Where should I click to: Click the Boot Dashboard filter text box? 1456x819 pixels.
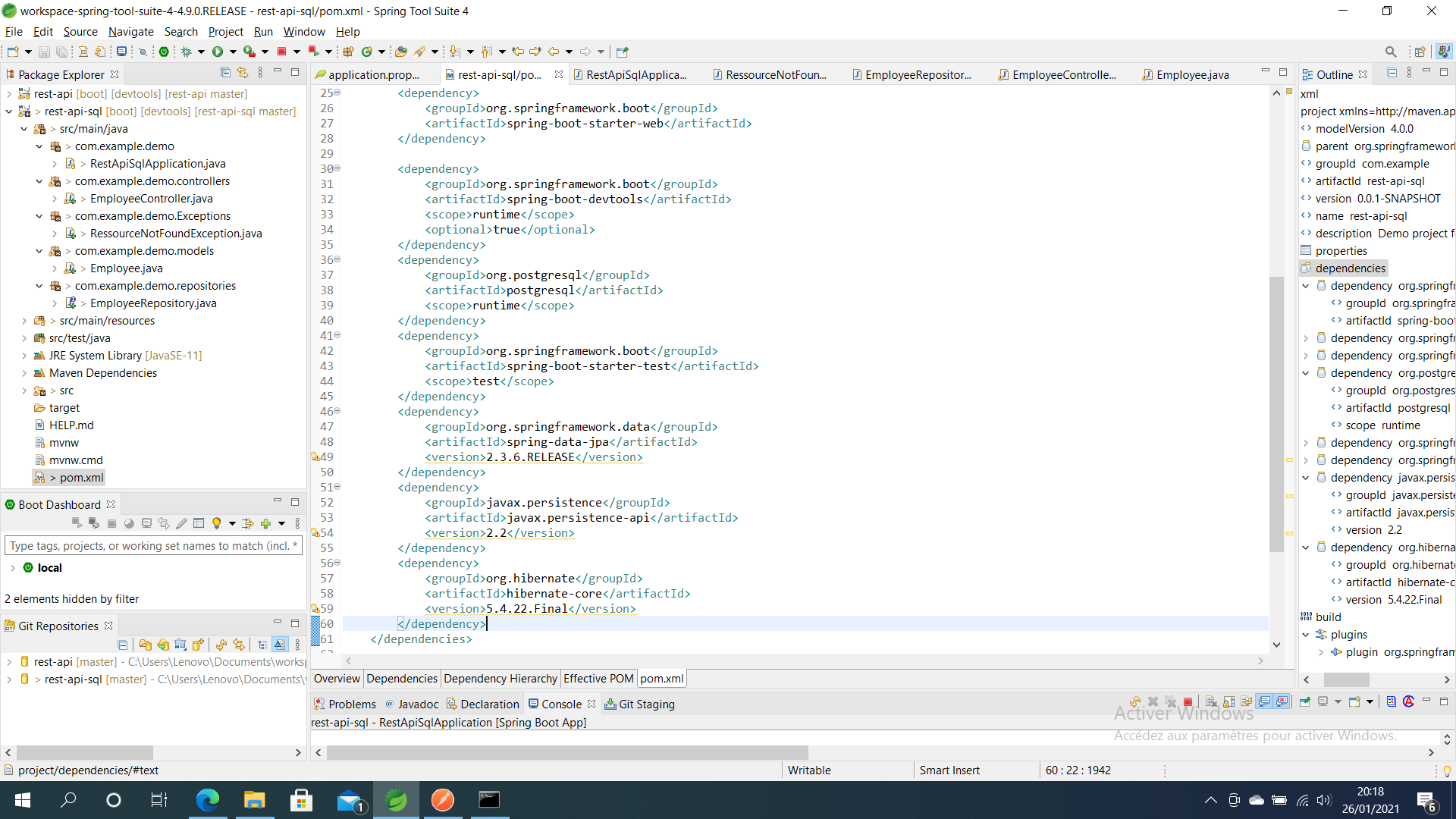tap(153, 546)
